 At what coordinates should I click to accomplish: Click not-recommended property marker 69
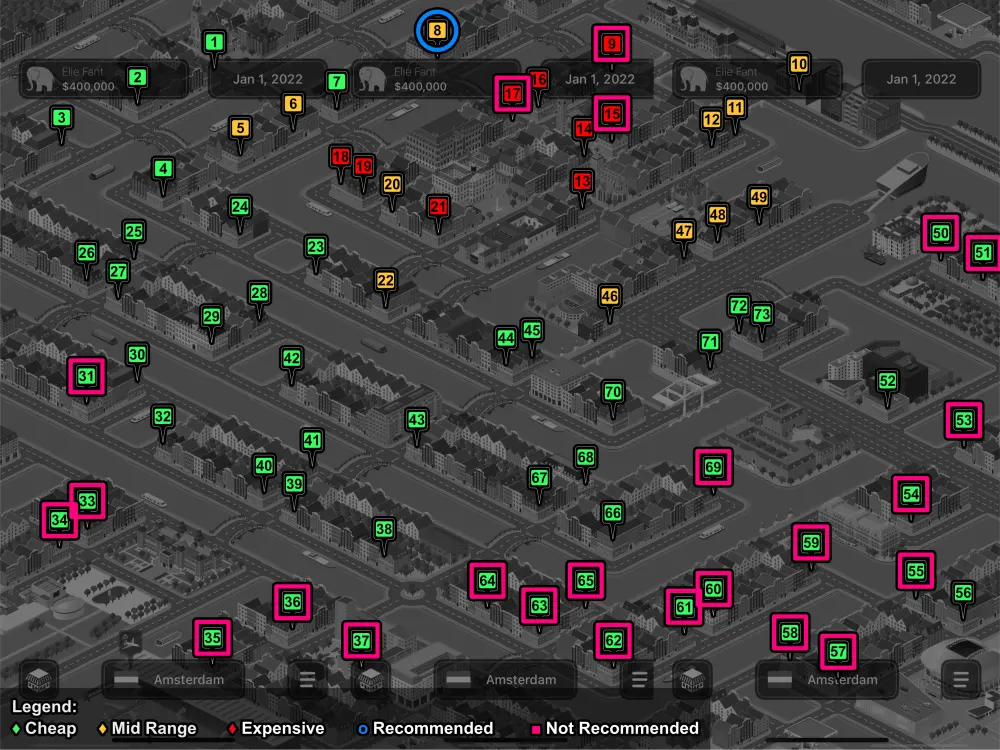[x=713, y=467]
